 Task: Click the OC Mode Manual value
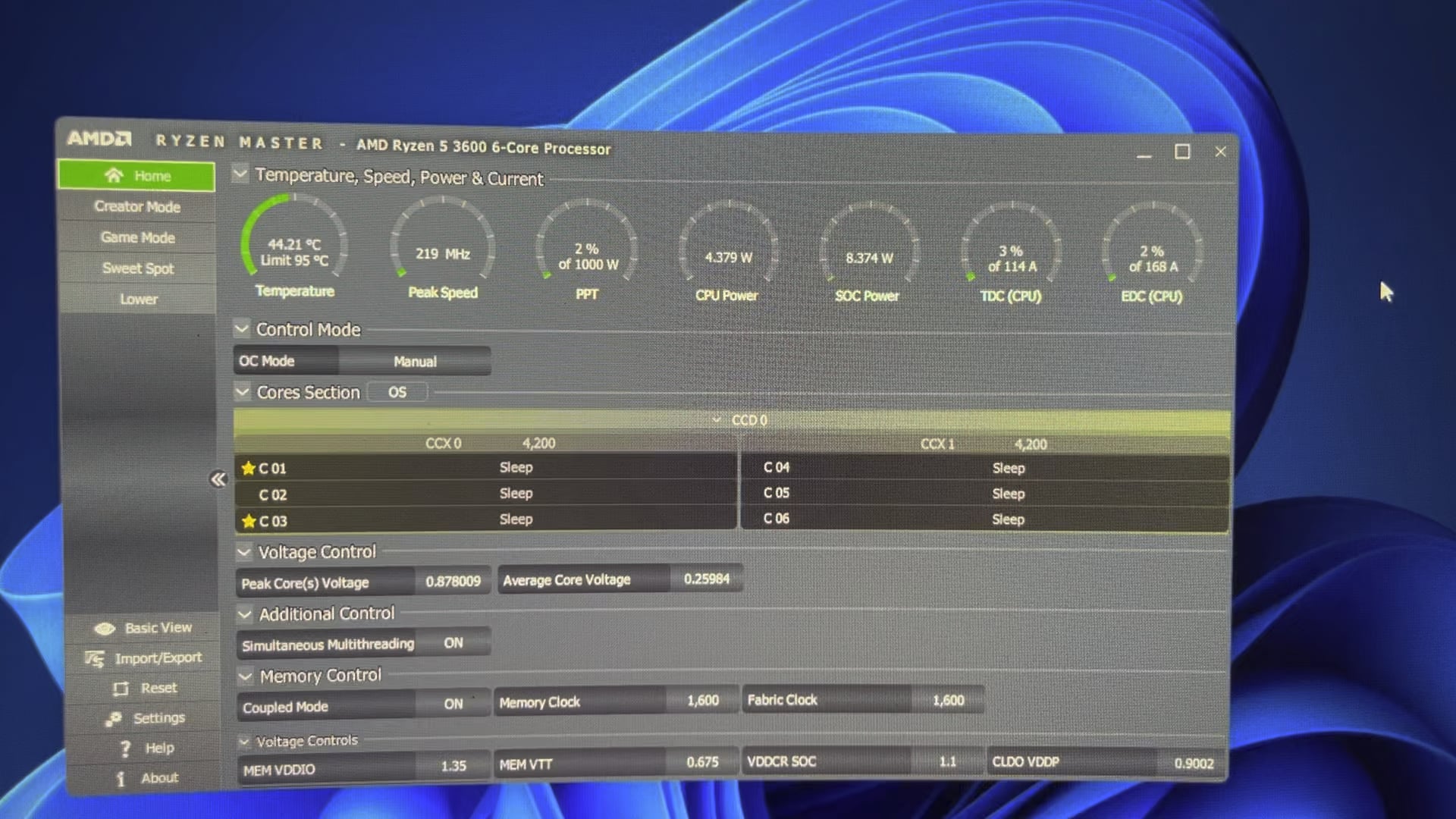pos(415,362)
